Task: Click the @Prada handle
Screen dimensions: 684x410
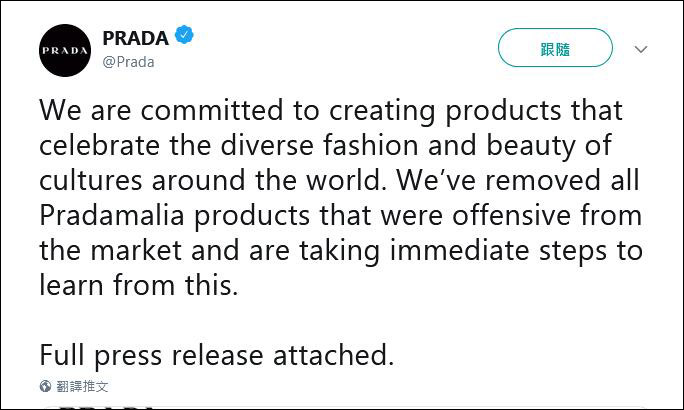Action: point(128,62)
